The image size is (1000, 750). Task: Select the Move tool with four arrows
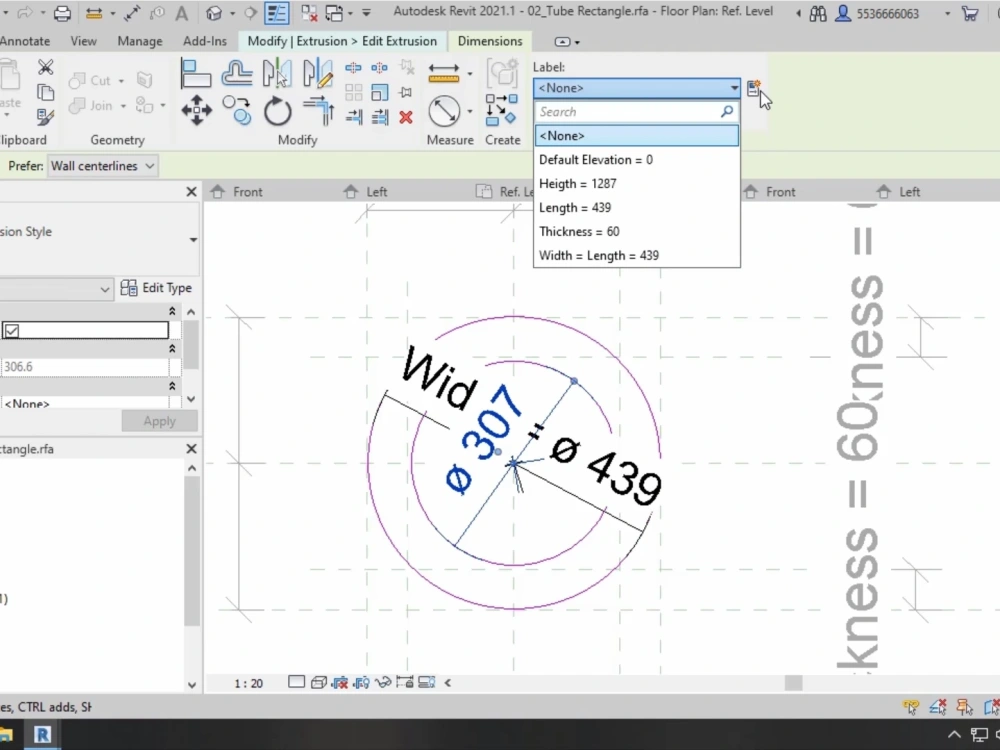pyautogui.click(x=196, y=110)
